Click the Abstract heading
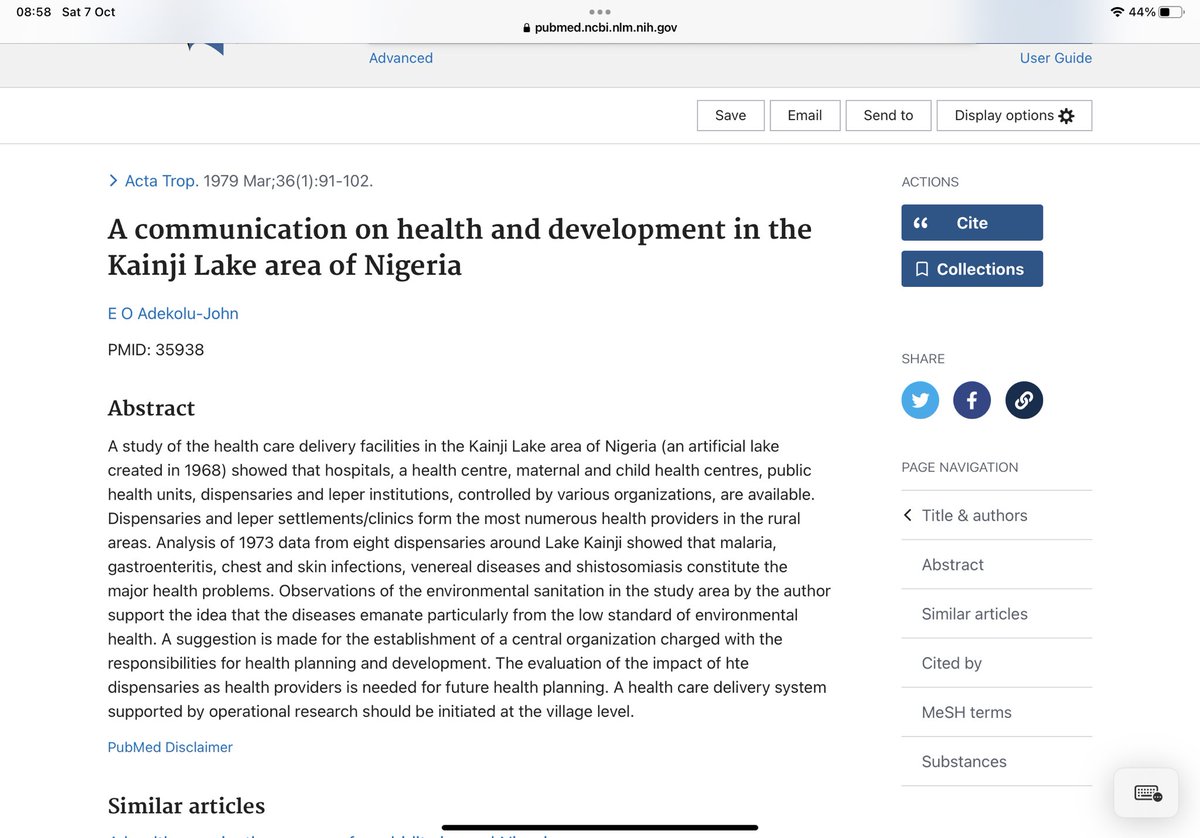 151,408
